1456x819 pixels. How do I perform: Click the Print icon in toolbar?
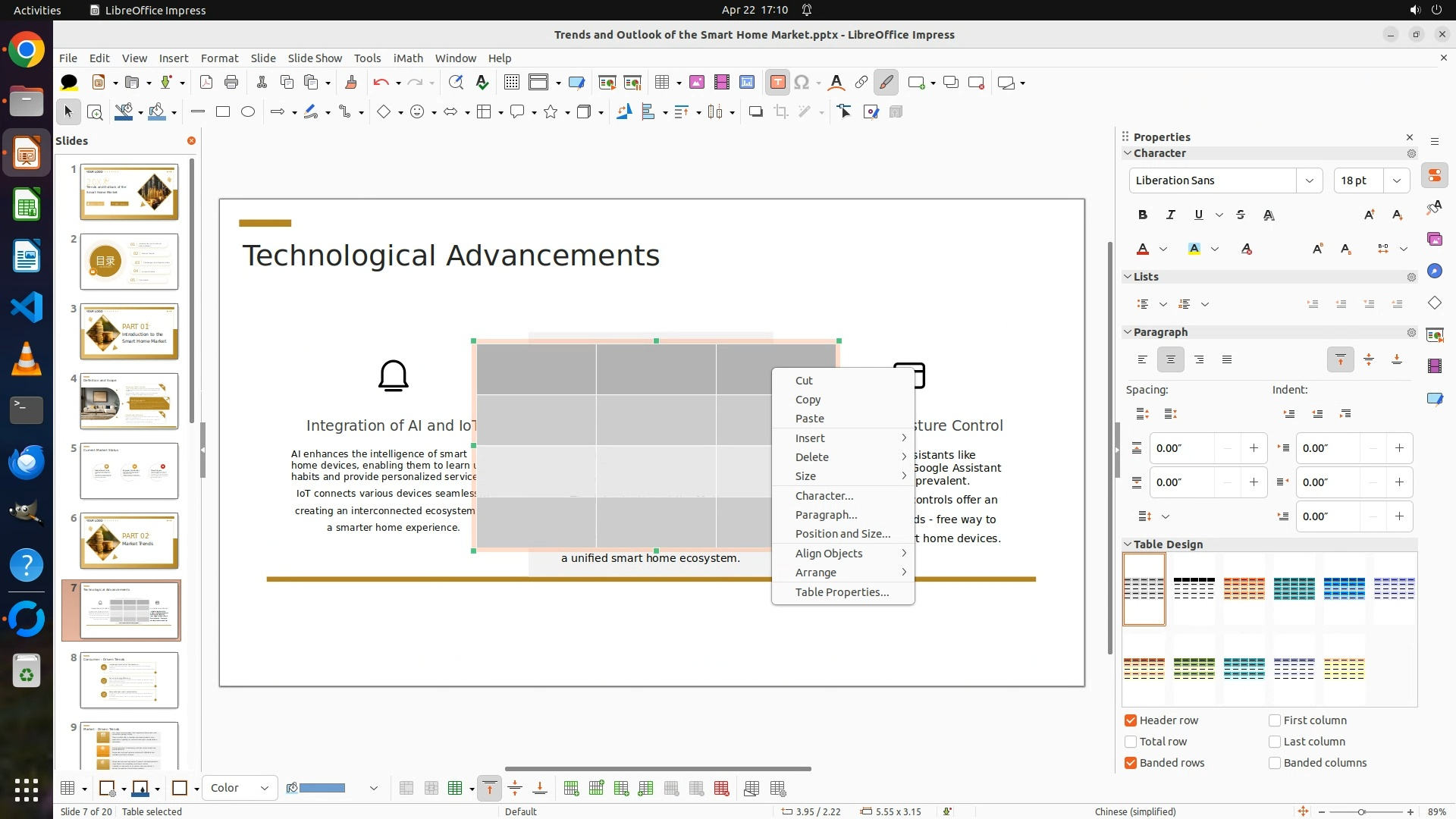tap(231, 83)
